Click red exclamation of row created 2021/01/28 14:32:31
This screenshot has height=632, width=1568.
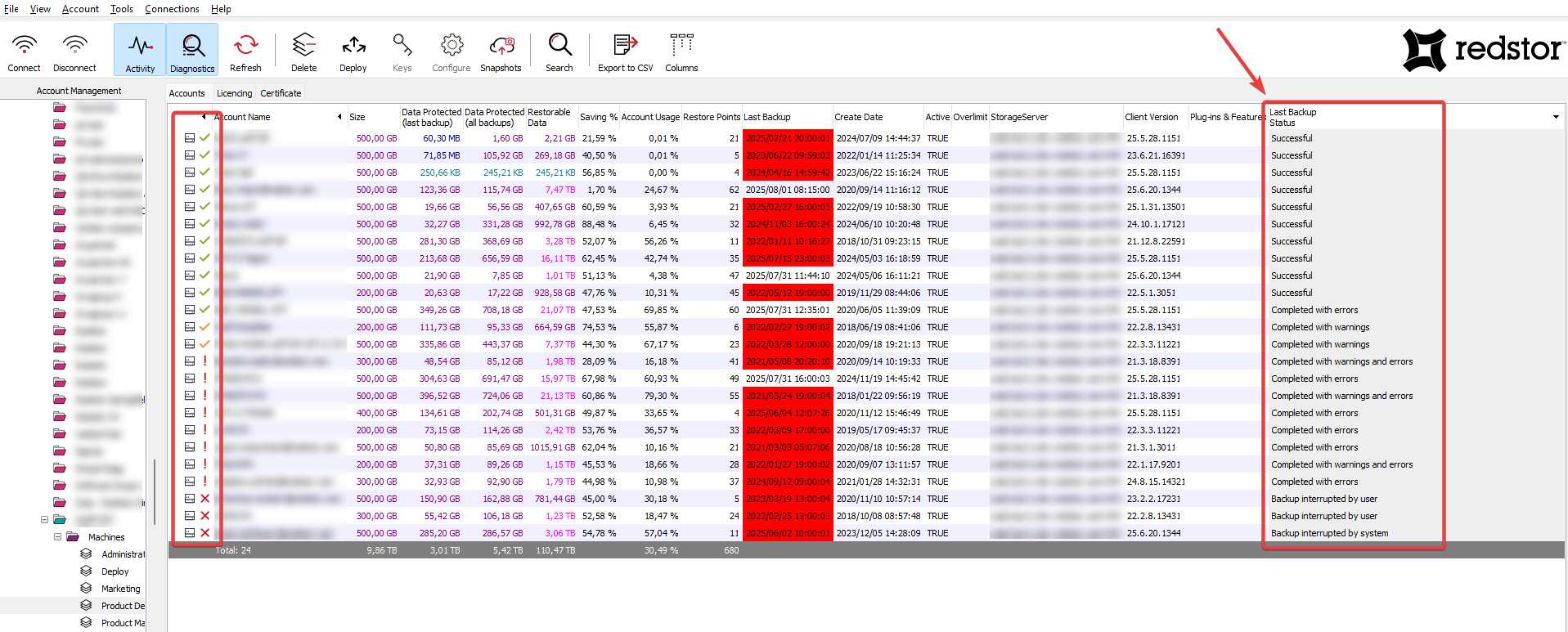click(x=204, y=482)
